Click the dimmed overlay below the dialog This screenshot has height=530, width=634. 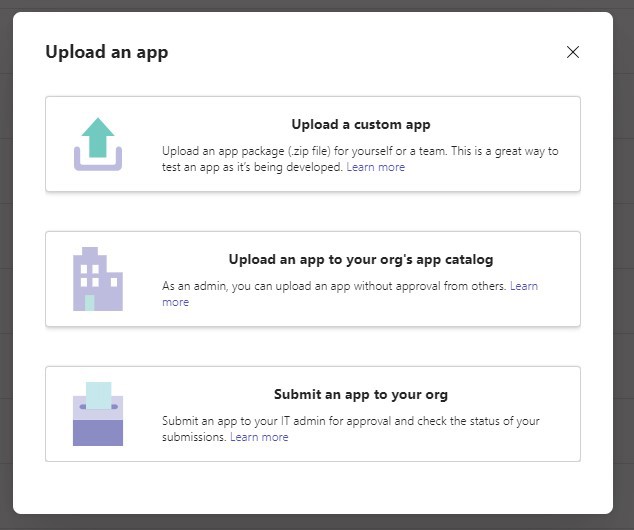(x=317, y=522)
